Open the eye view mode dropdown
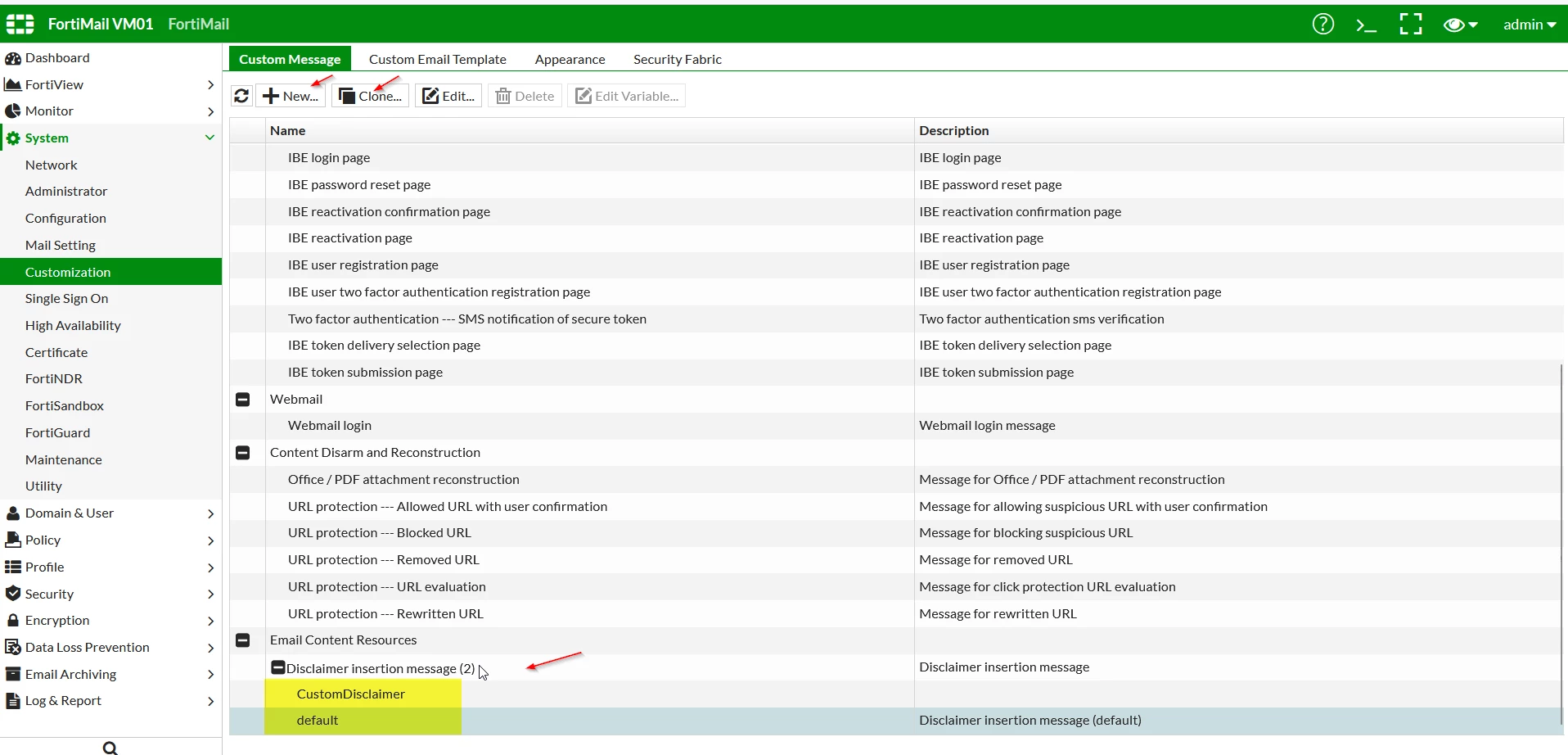1568x755 pixels. coord(1460,25)
